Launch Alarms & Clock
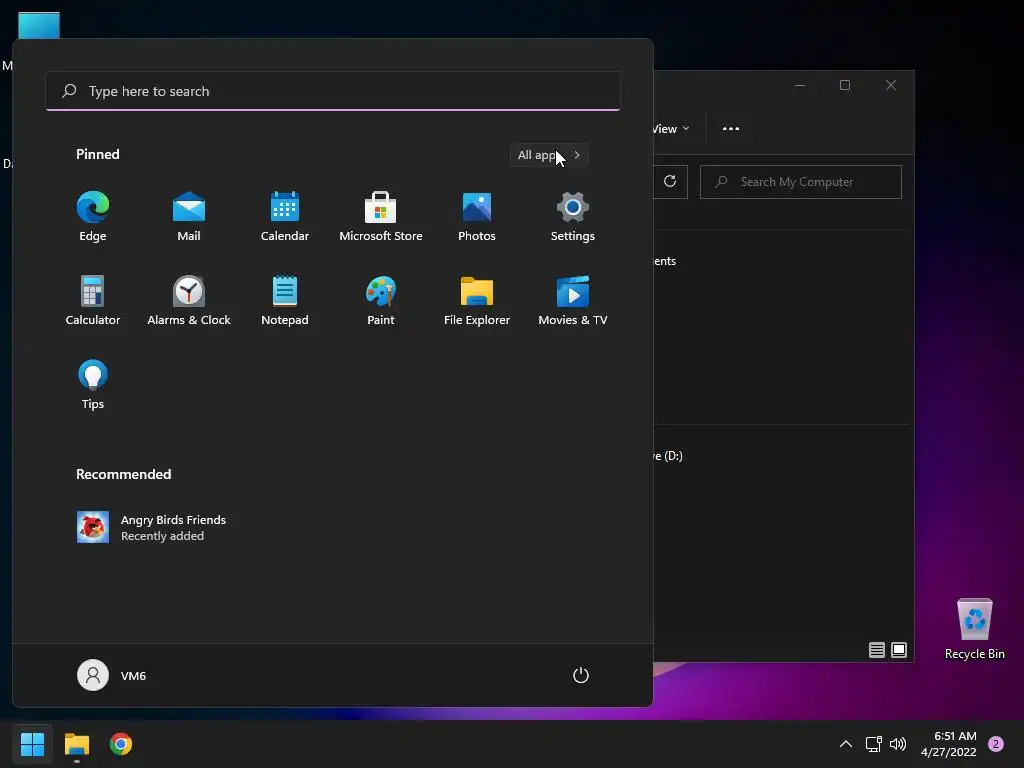The width and height of the screenshot is (1024, 768). click(x=189, y=300)
